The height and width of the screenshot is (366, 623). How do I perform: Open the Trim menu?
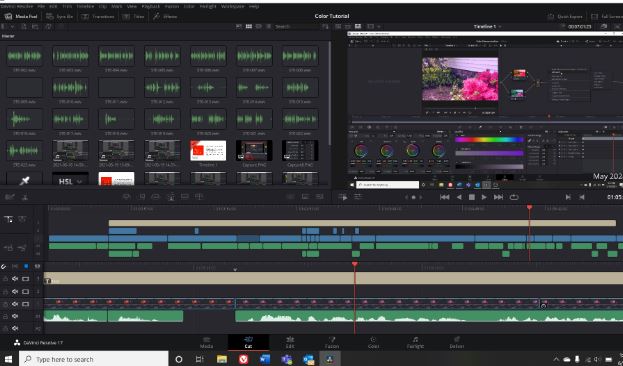(x=67, y=6)
